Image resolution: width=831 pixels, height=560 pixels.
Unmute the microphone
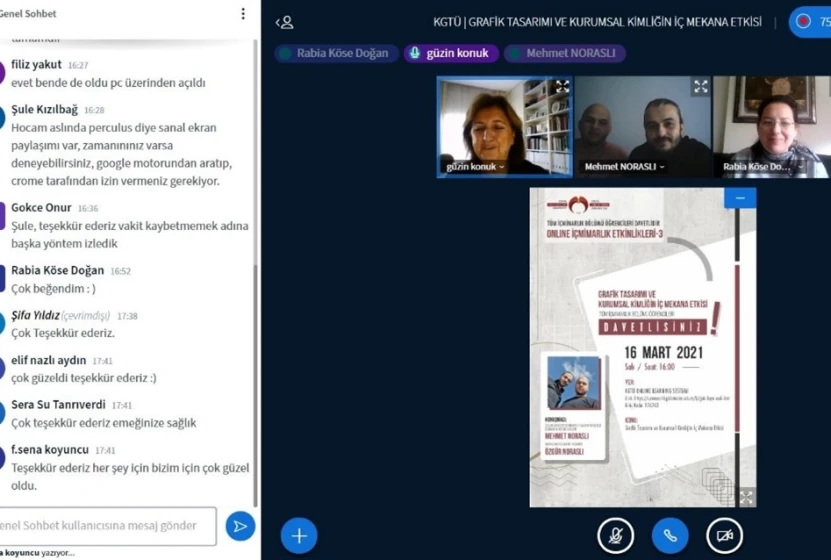coord(615,535)
